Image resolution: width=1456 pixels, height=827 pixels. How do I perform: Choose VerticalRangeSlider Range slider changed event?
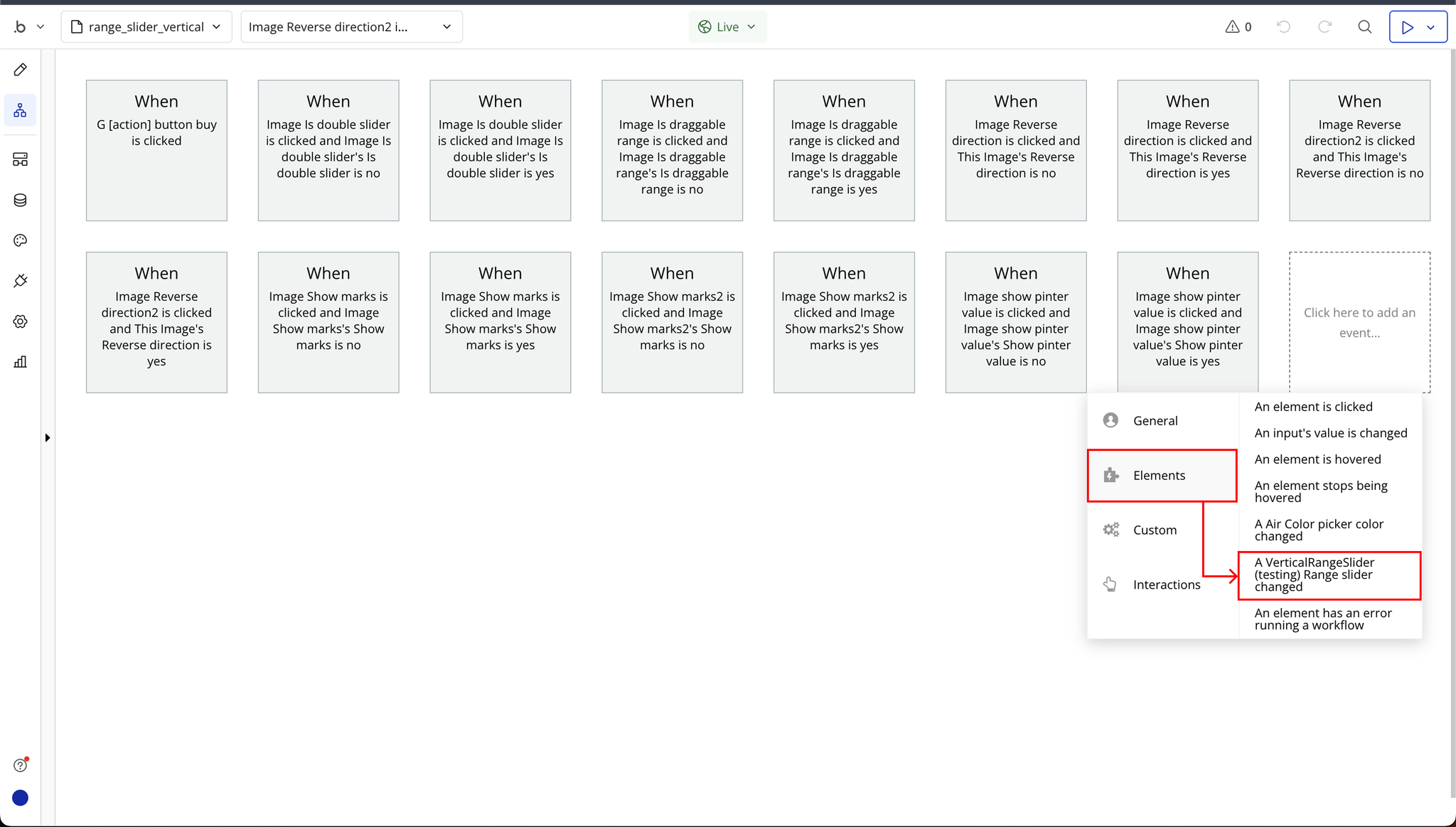pyautogui.click(x=1328, y=575)
